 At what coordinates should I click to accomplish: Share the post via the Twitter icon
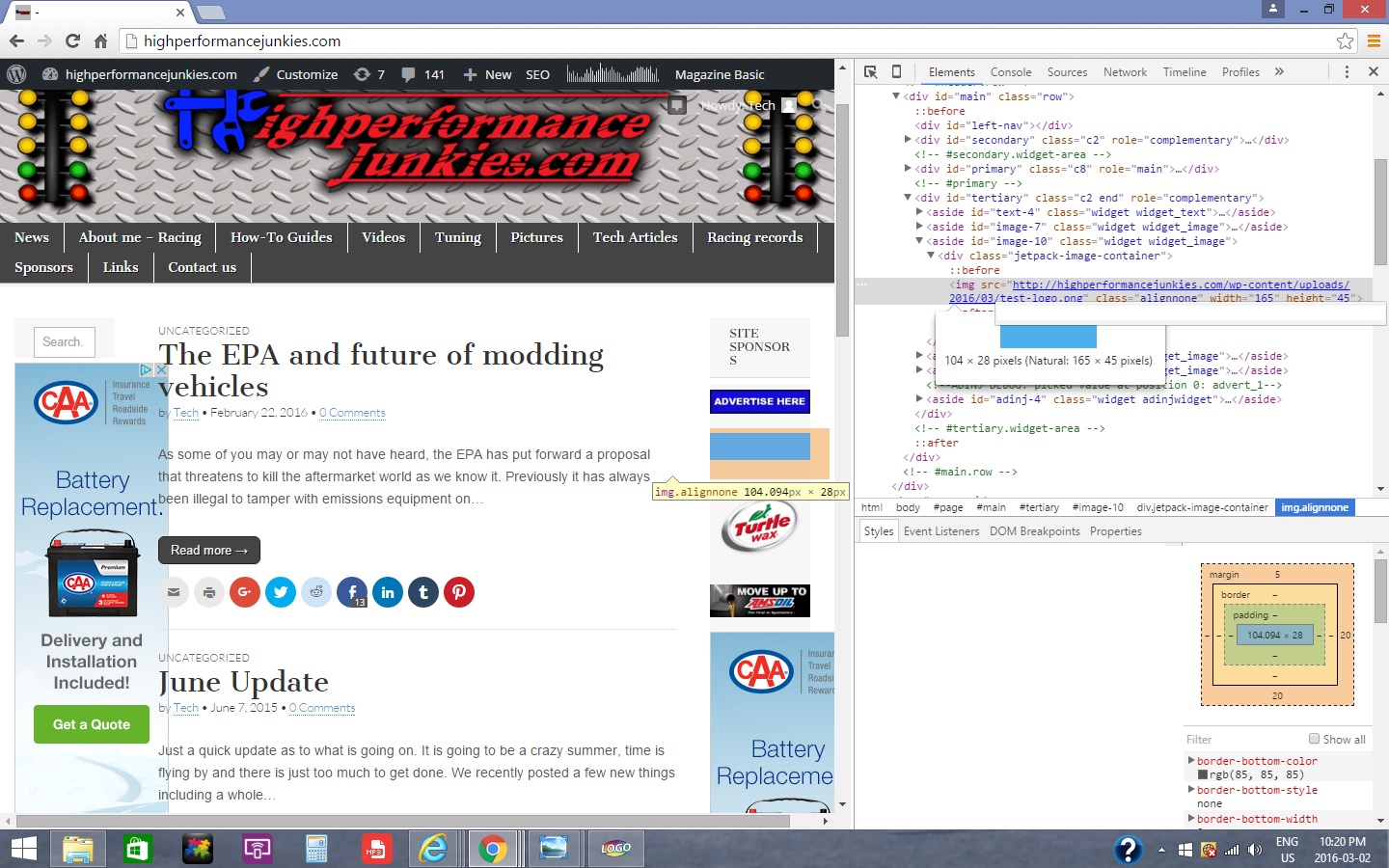click(281, 592)
